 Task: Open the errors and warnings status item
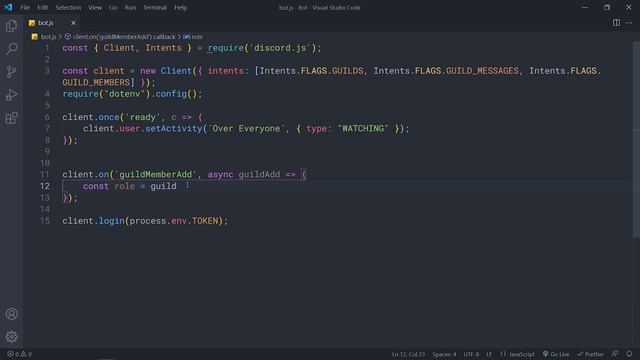[x=19, y=354]
